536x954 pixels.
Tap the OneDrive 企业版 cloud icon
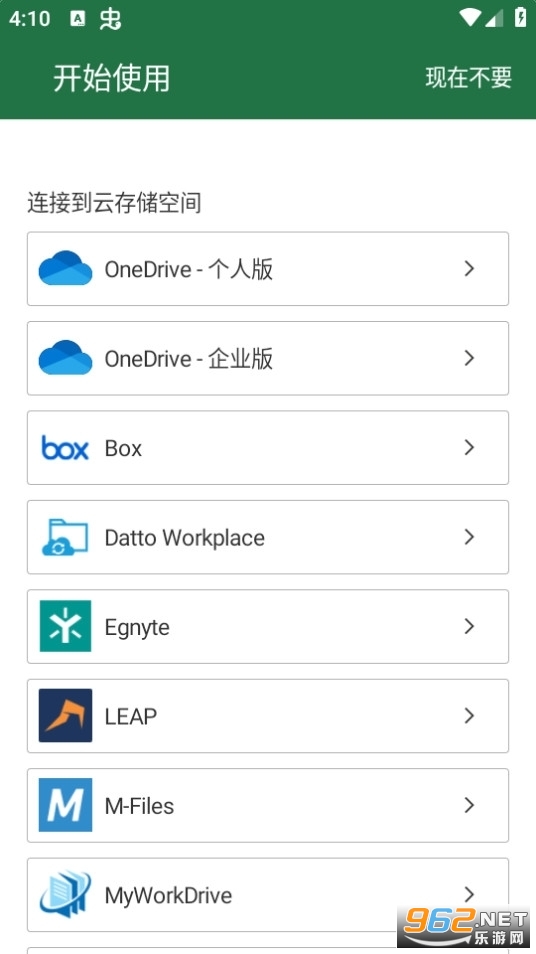[65, 358]
